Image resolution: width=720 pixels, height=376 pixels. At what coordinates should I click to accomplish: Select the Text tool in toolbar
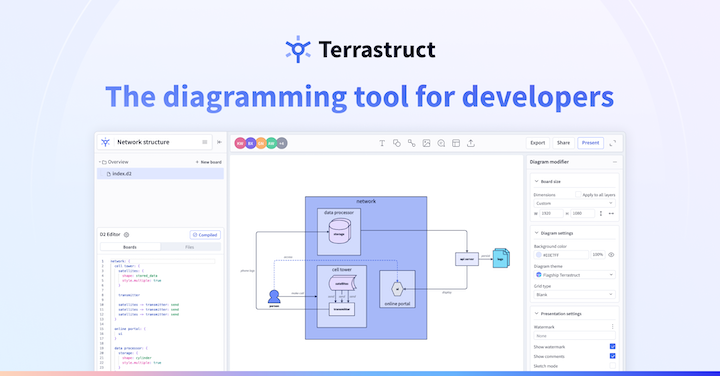(x=382, y=143)
